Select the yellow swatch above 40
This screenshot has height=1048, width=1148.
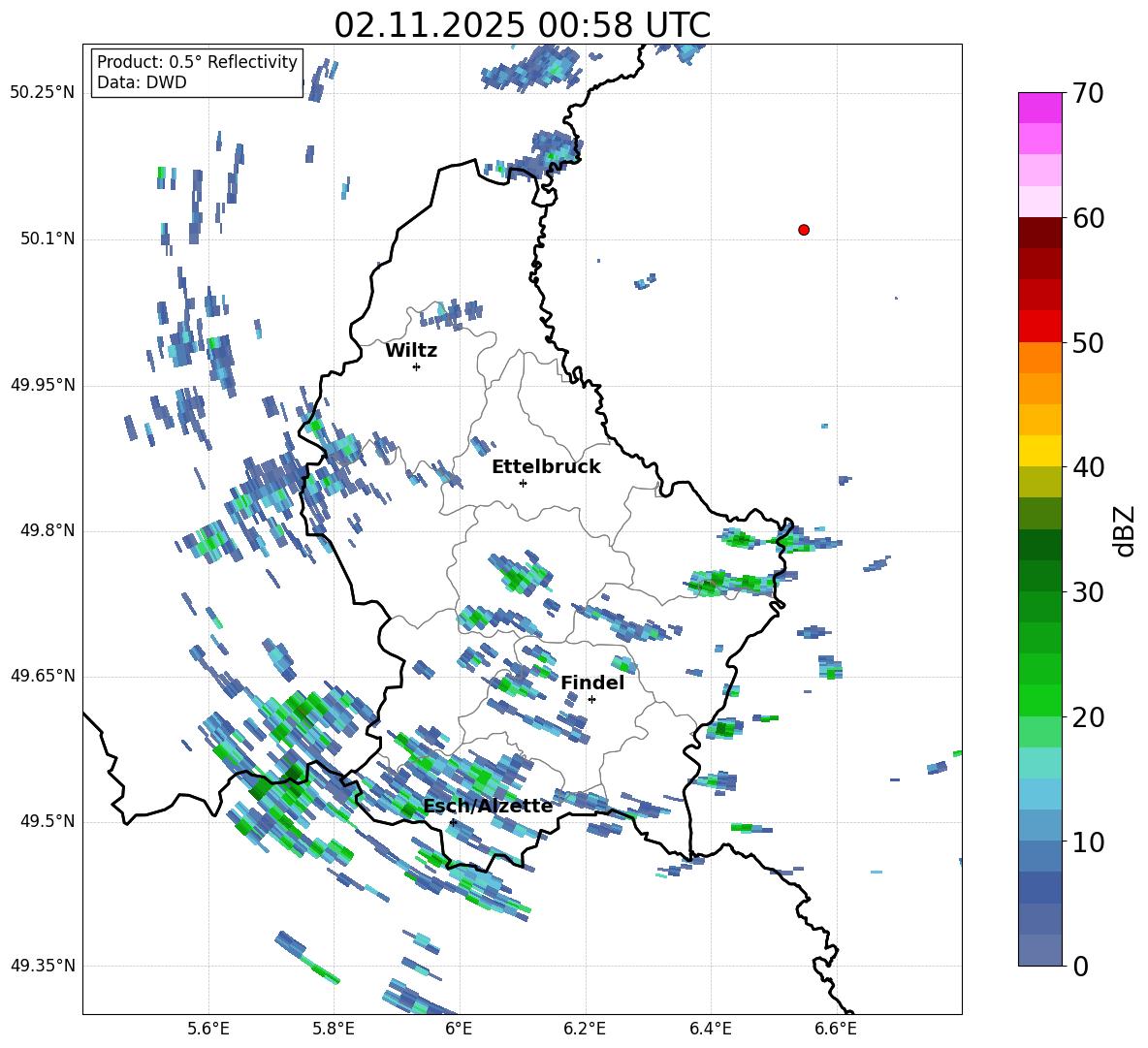click(x=1040, y=451)
